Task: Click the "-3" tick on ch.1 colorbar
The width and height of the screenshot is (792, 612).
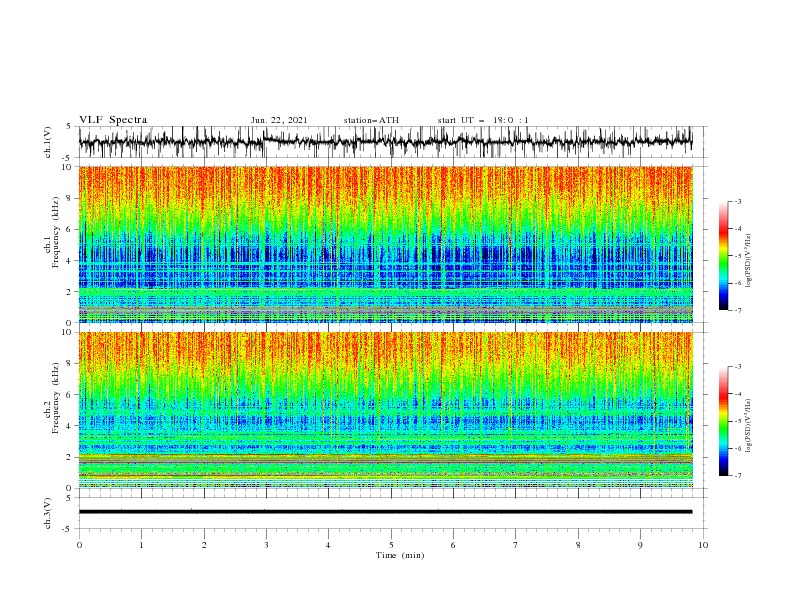Action: pos(737,201)
